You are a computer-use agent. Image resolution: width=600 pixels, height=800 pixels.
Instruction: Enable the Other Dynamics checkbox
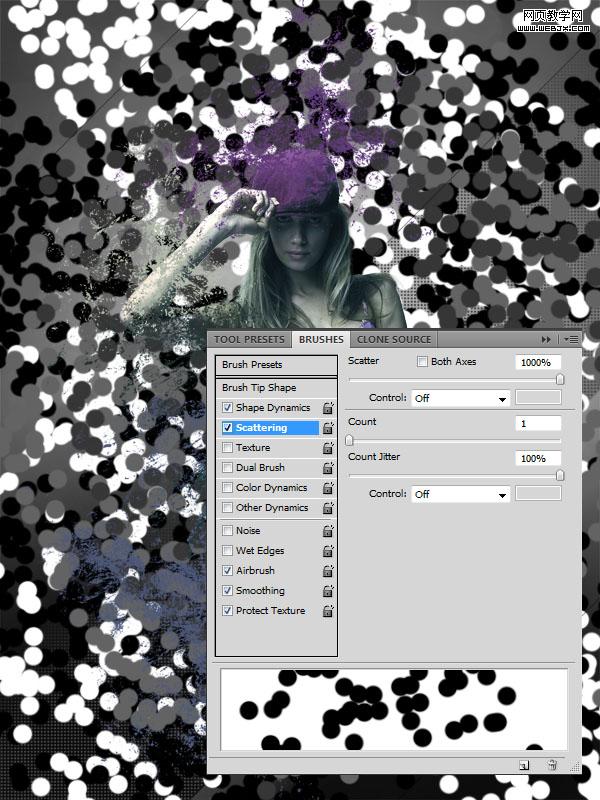(x=228, y=508)
